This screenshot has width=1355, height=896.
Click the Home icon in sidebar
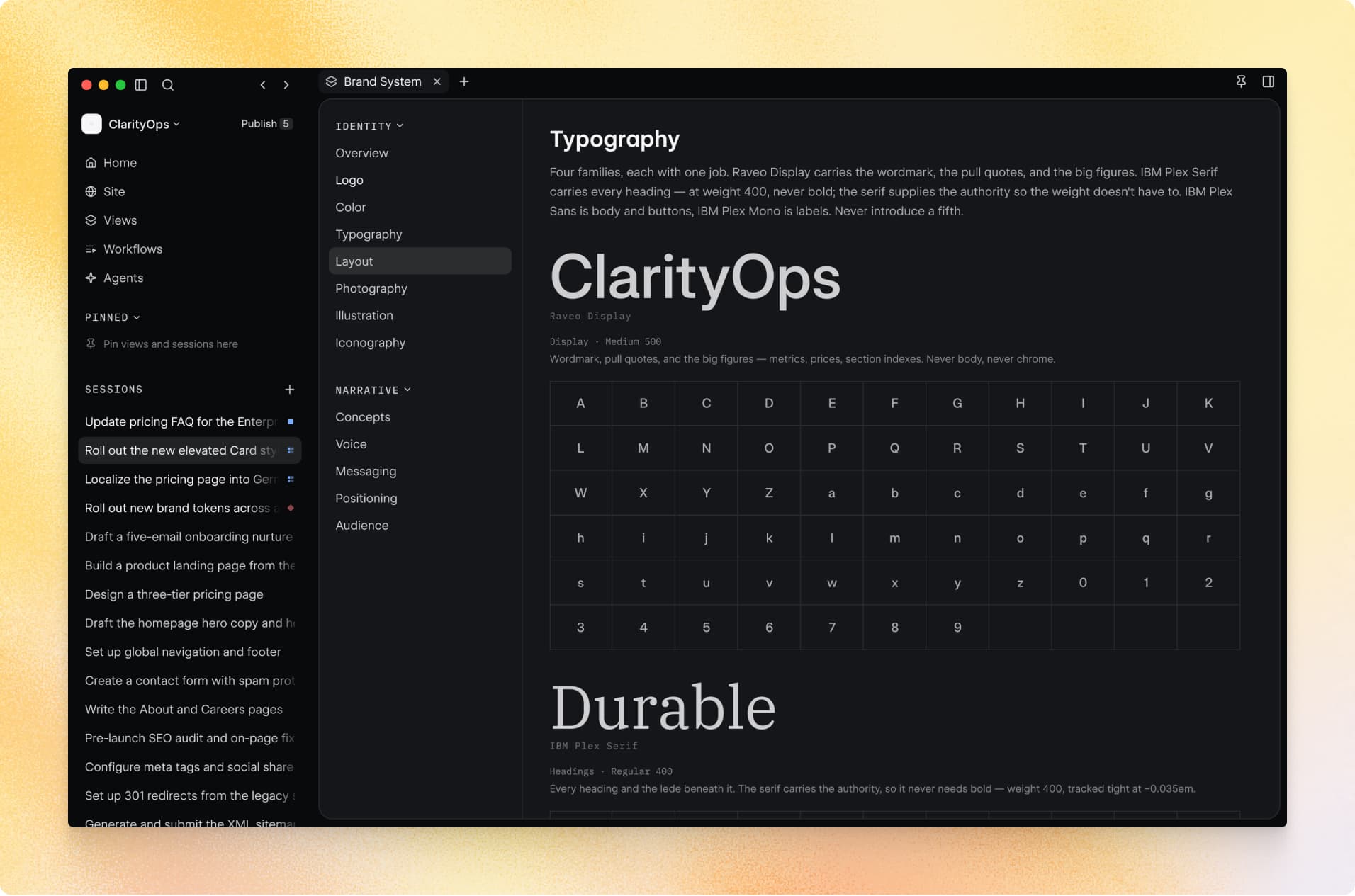(x=91, y=163)
